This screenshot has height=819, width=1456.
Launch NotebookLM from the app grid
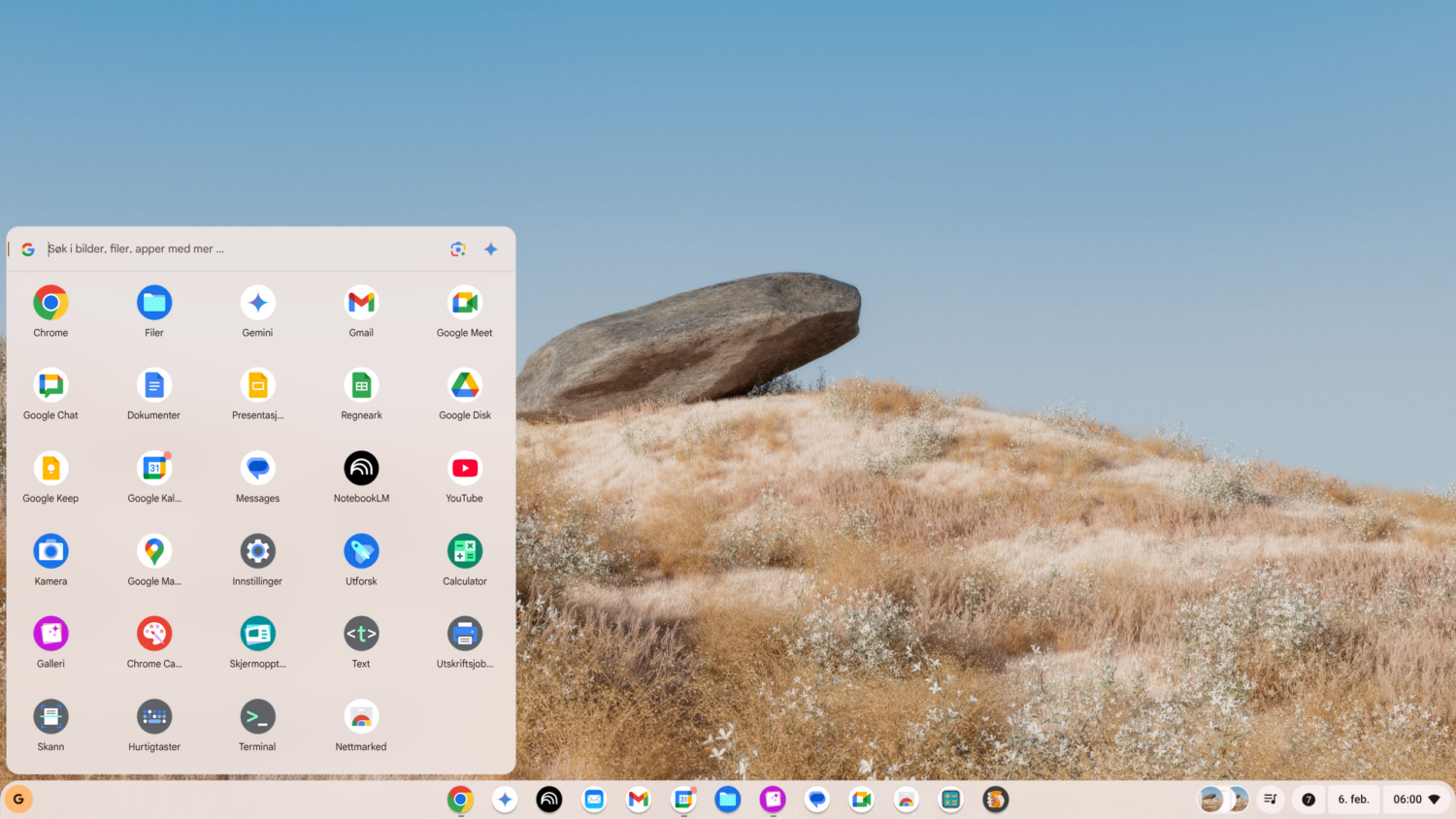click(361, 469)
